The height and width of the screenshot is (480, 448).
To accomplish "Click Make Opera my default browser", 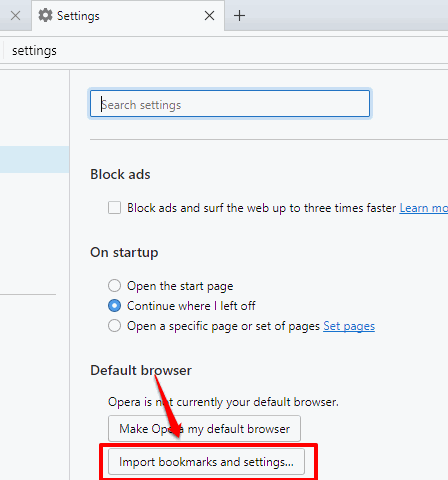I will (x=204, y=428).
